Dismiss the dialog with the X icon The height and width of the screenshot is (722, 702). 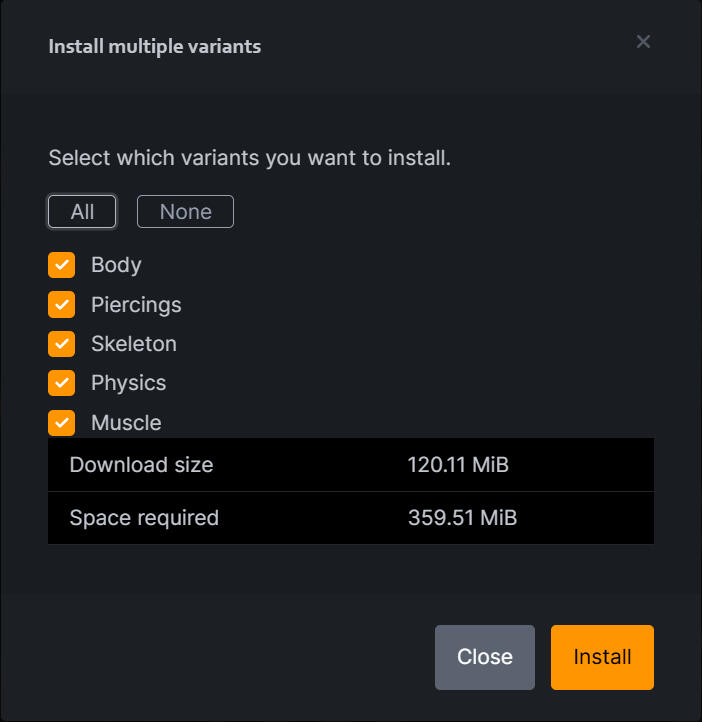point(643,41)
